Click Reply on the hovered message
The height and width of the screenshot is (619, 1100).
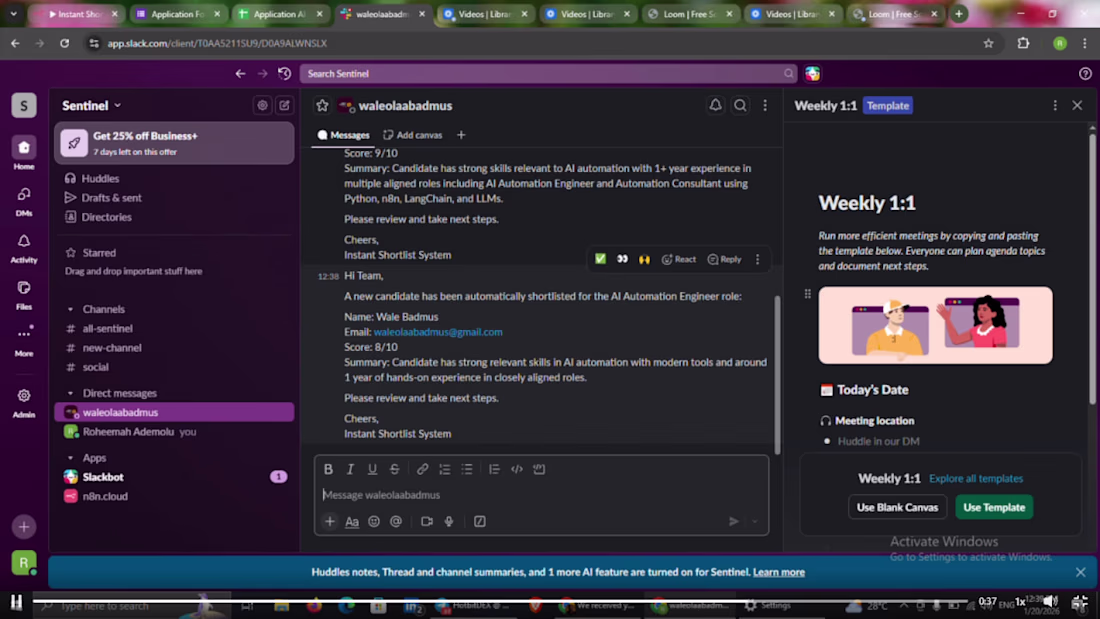725,259
